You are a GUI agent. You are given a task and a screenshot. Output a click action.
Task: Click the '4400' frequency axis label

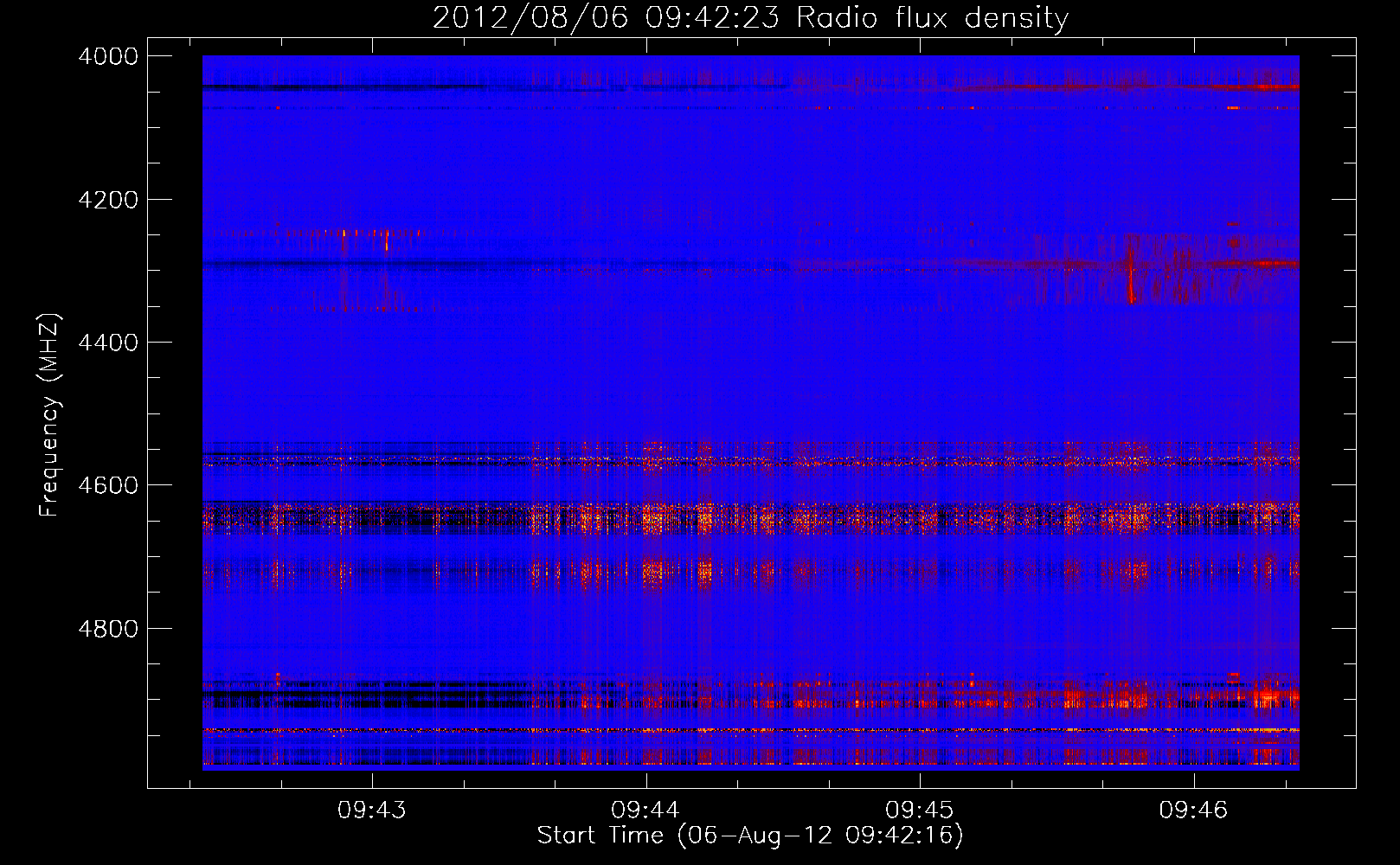click(x=108, y=343)
